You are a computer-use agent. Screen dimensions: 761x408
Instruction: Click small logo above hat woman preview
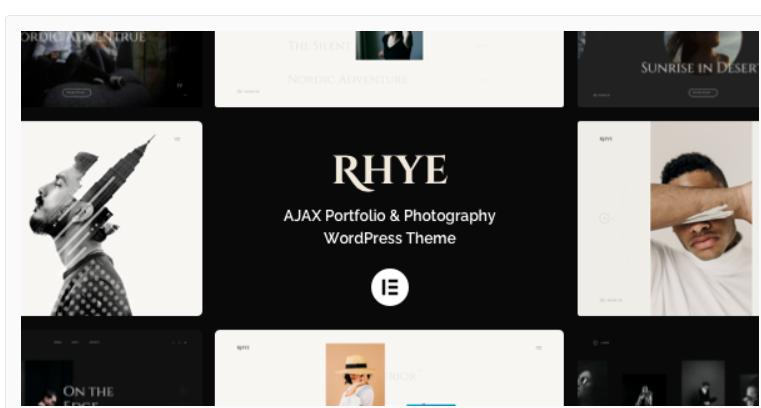[243, 348]
